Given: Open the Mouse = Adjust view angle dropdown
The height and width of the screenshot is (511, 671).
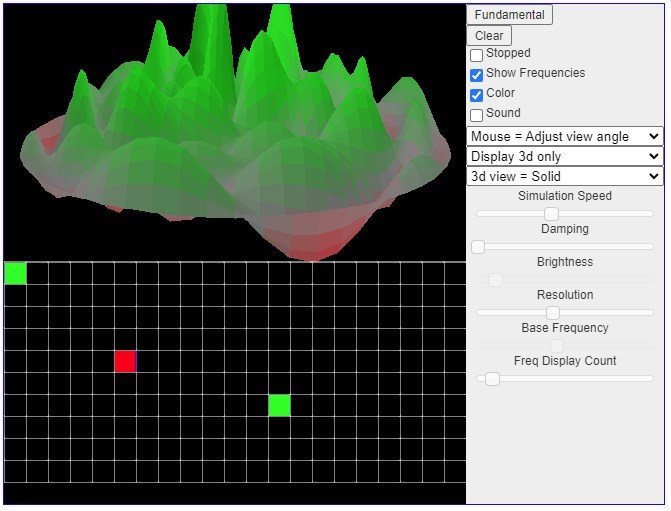Looking at the screenshot, I should [x=564, y=137].
